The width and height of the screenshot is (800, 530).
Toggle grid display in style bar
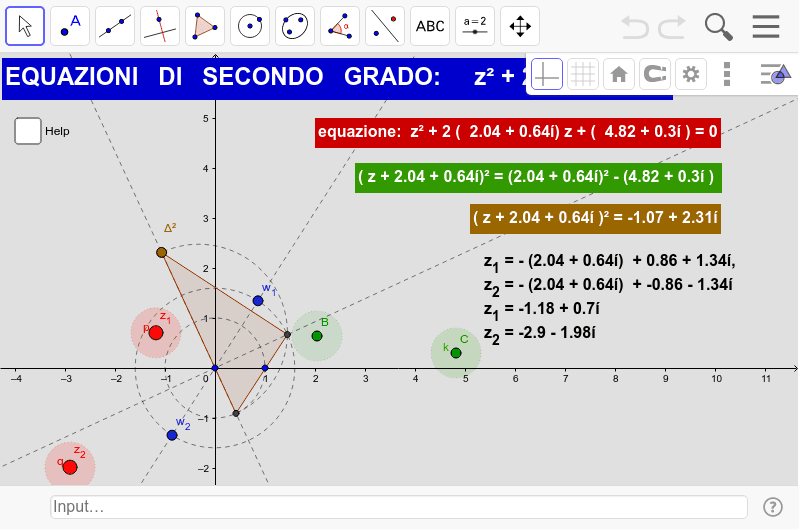pos(583,74)
